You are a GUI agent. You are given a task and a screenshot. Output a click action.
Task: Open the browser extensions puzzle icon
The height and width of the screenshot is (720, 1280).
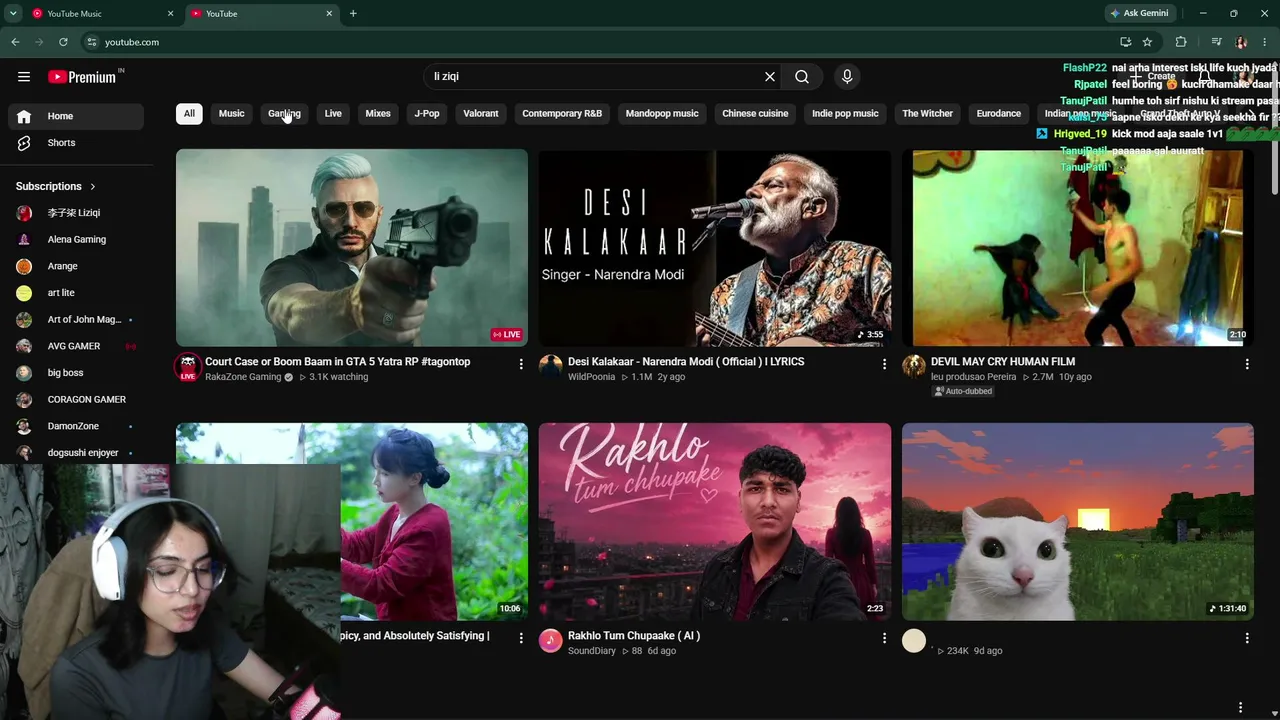tap(1181, 42)
